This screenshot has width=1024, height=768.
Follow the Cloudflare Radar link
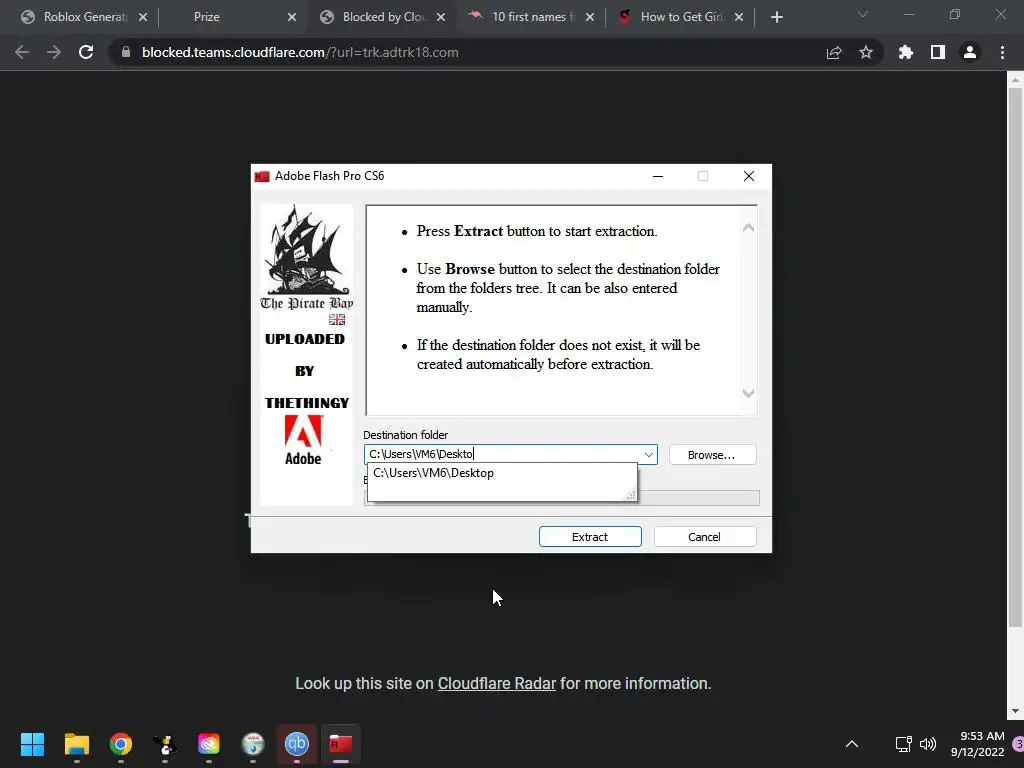(x=496, y=684)
